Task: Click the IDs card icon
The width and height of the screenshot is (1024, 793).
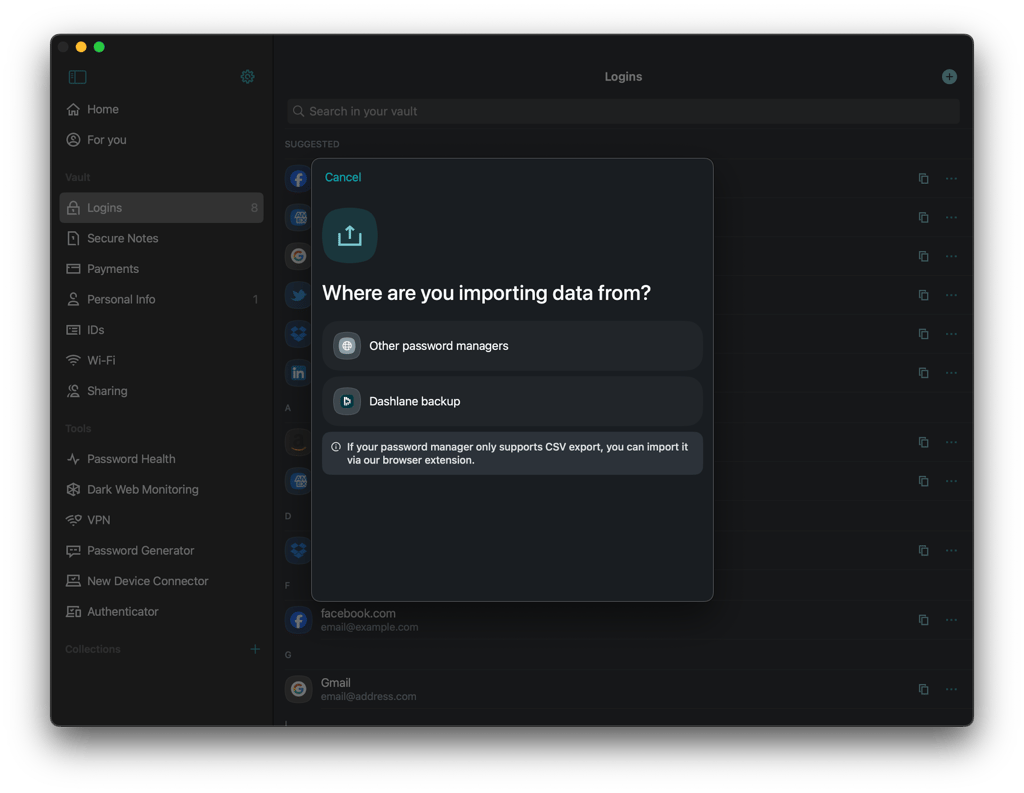Action: coord(73,330)
